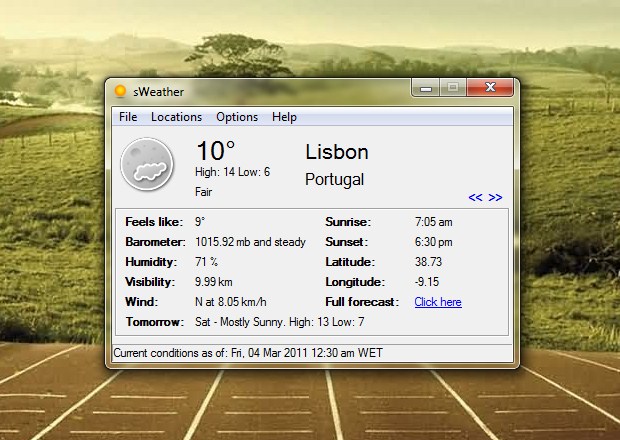Click the 'Barometer:' label

coord(155,242)
